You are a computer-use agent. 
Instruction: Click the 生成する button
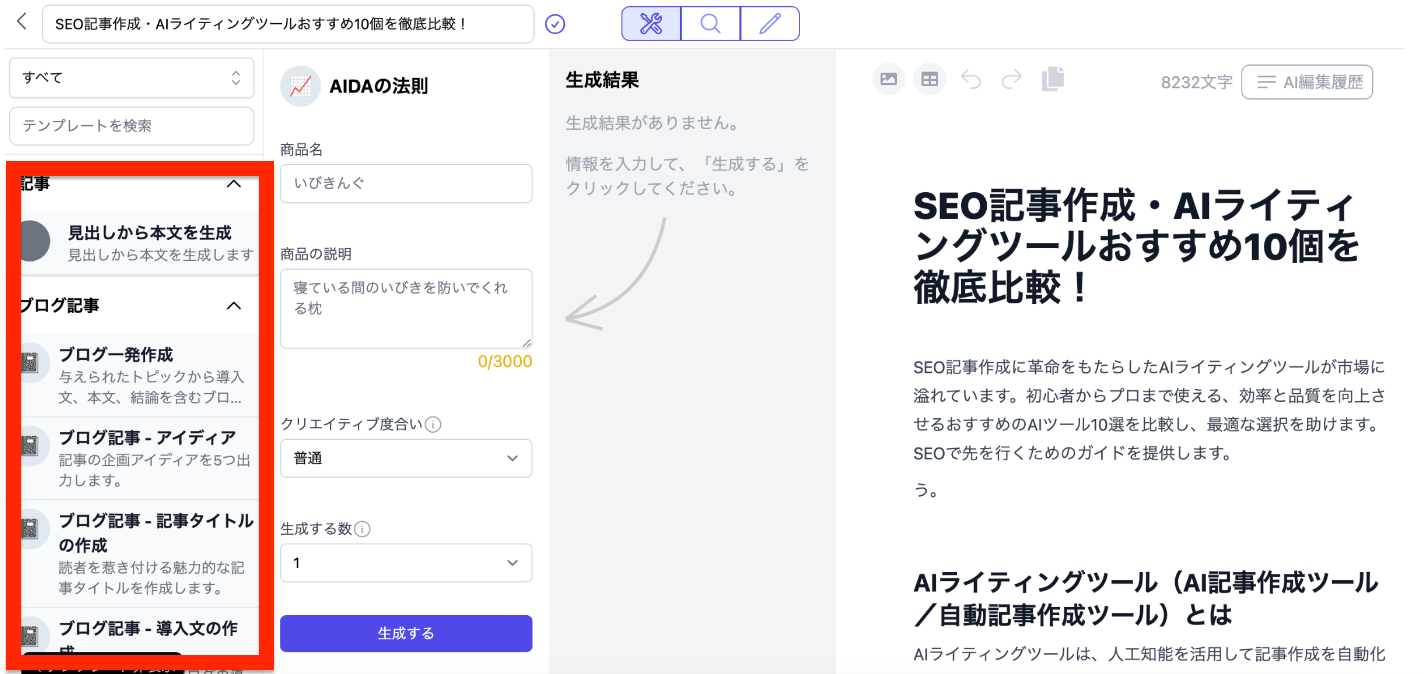click(406, 633)
